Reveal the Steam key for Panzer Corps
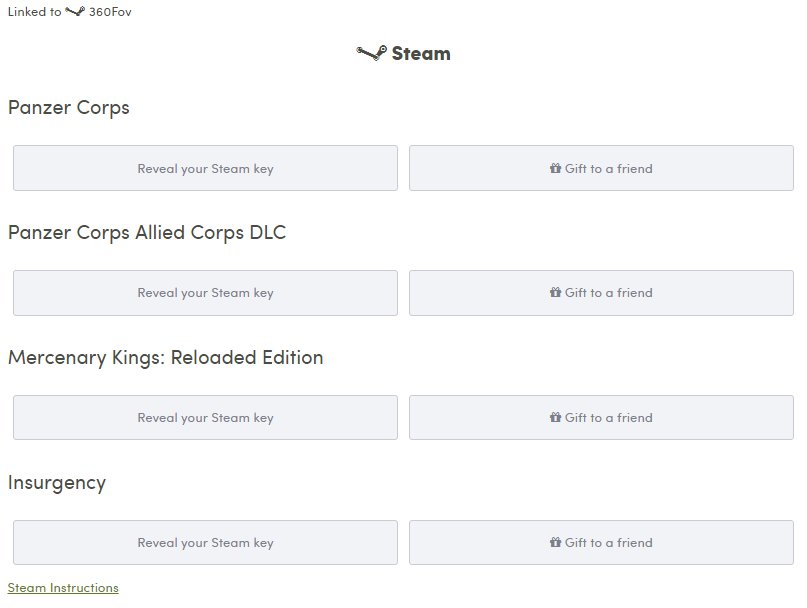This screenshot has width=807, height=608. 205,168
